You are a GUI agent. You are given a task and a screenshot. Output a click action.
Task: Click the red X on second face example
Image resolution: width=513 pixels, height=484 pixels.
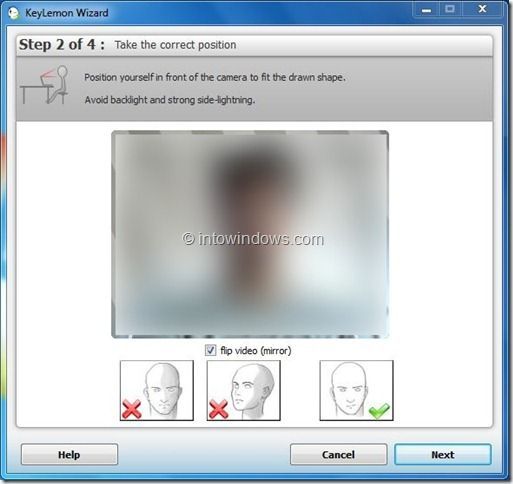click(218, 409)
